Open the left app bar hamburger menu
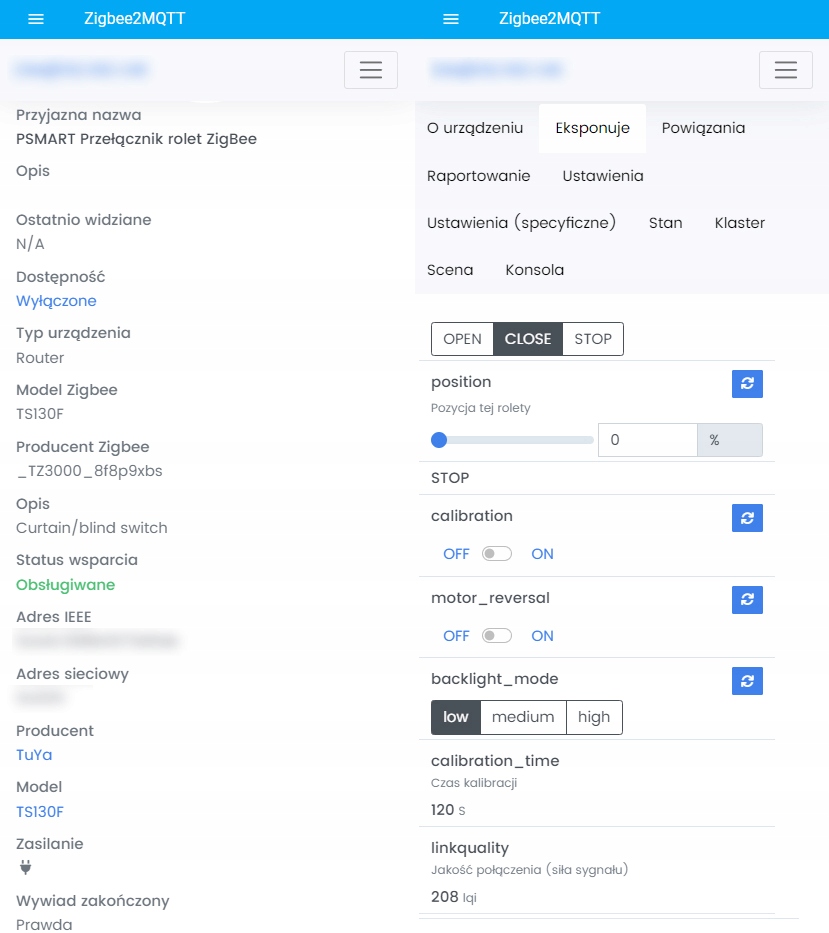Viewport: 829px width, 933px height. click(x=36, y=19)
